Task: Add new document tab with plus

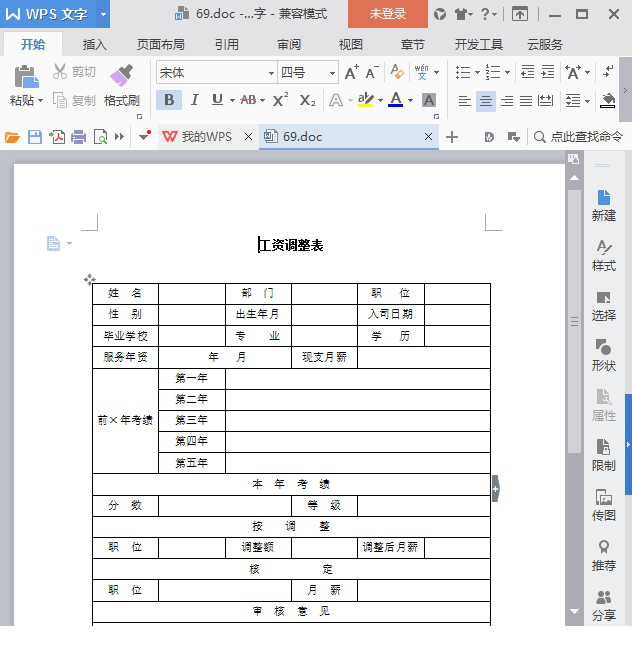Action: [x=452, y=137]
